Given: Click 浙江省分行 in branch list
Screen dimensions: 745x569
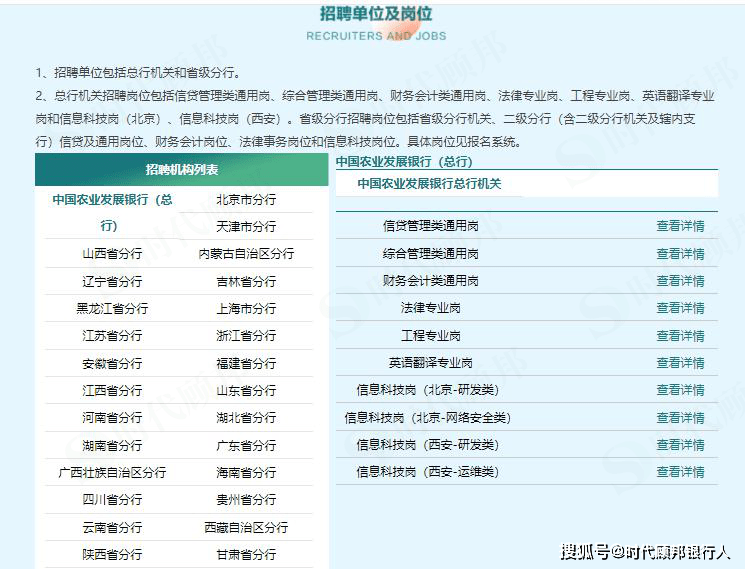Looking at the screenshot, I should pyautogui.click(x=246, y=336).
